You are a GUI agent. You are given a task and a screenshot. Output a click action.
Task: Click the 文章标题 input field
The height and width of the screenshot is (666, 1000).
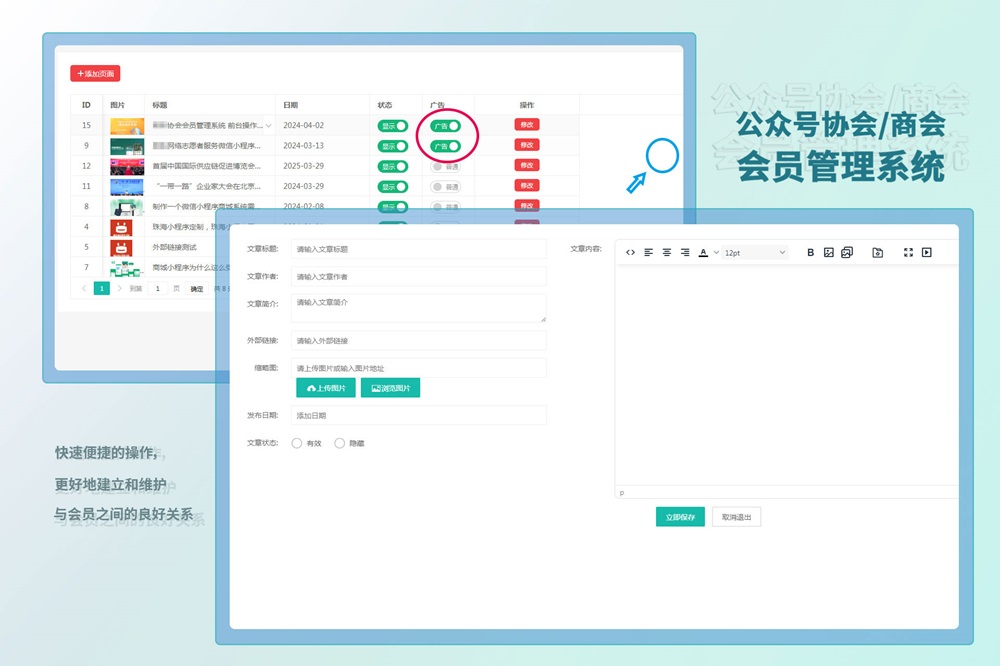(418, 248)
